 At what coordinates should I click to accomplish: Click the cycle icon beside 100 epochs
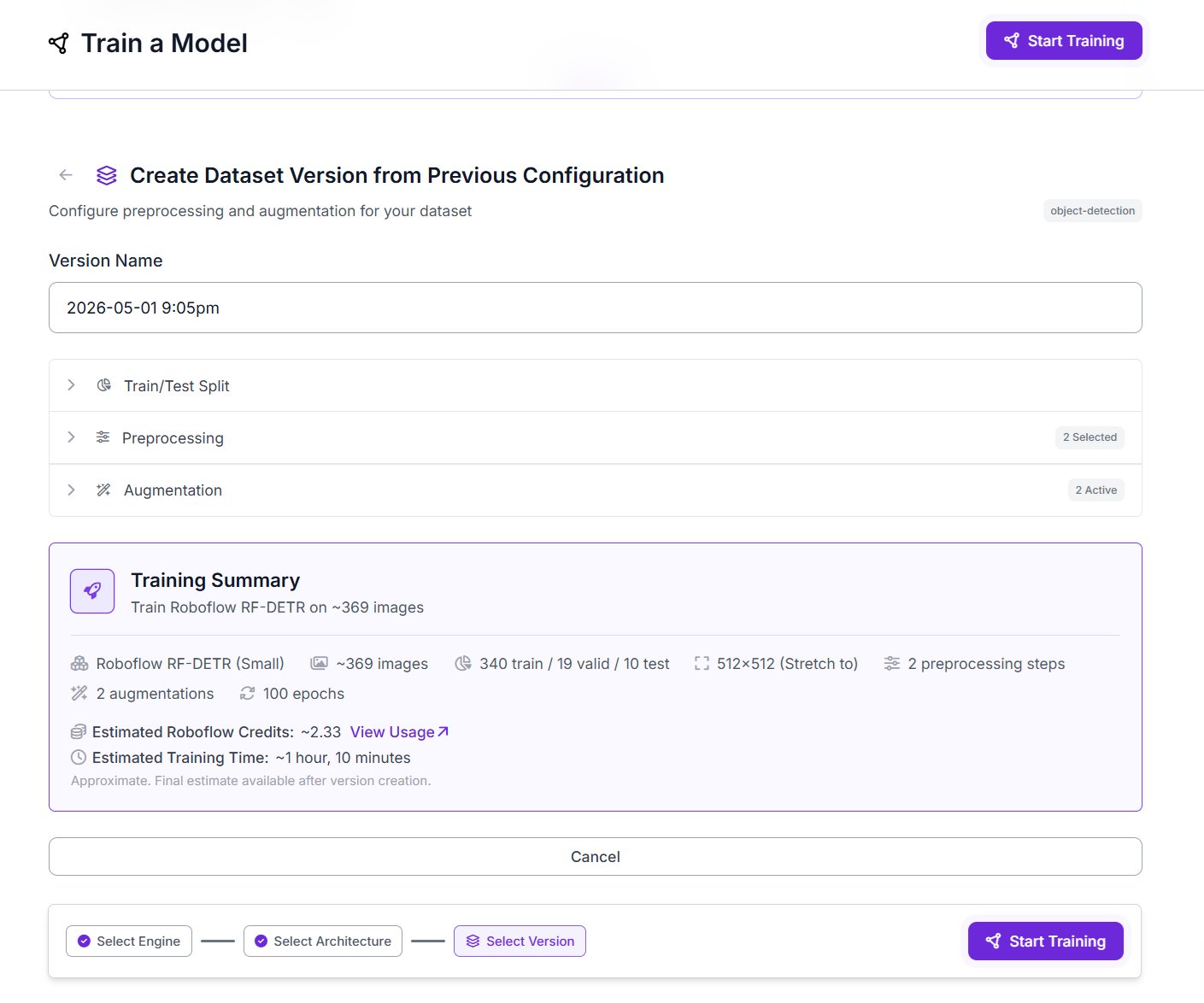pos(248,694)
